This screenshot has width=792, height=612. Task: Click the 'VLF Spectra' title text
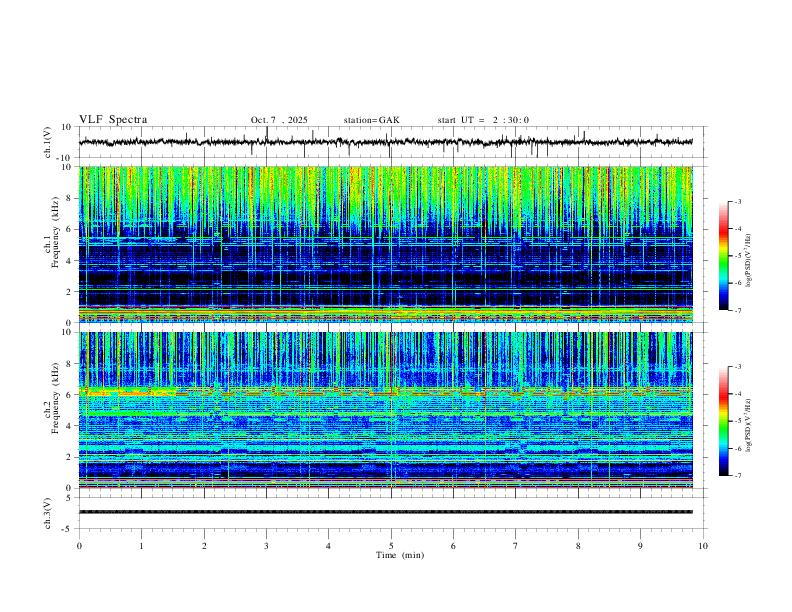[x=113, y=120]
